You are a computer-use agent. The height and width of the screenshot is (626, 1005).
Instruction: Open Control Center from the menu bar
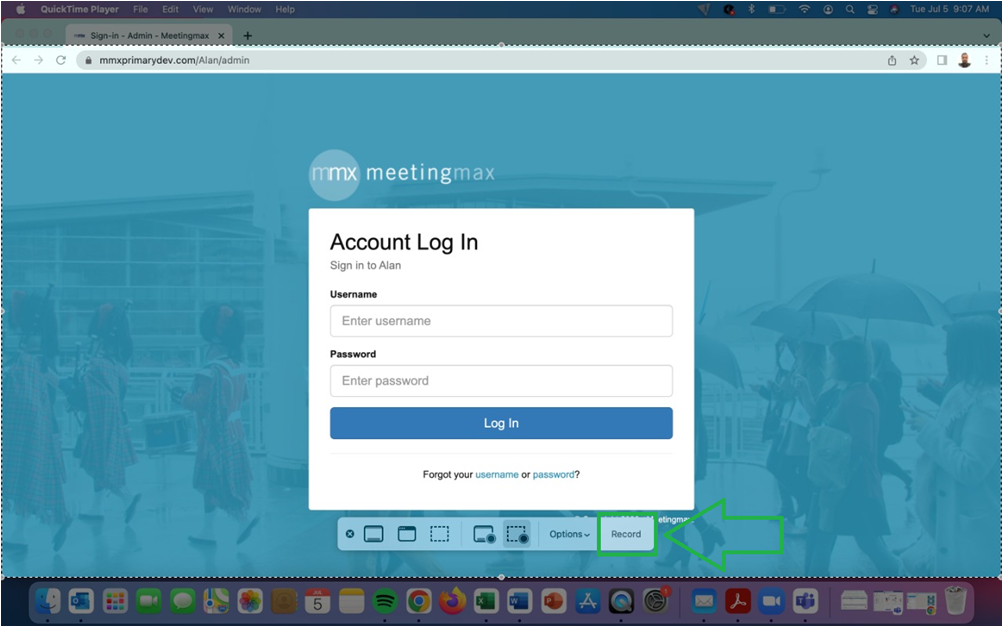tap(872, 9)
